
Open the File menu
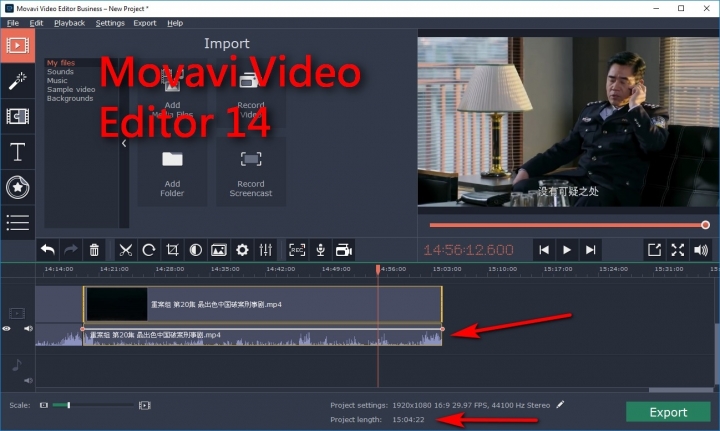tap(13, 23)
